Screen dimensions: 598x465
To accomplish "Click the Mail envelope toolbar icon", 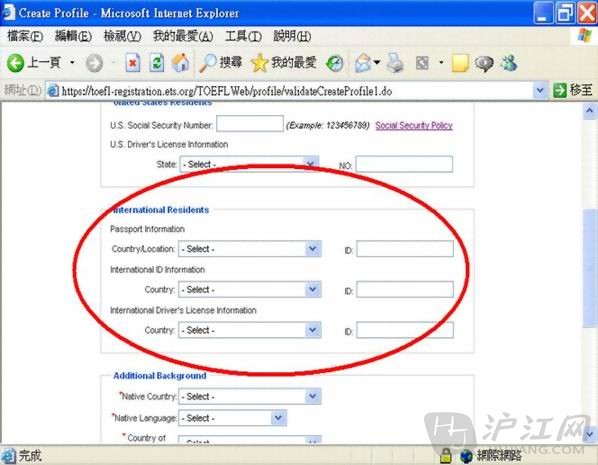I will [363, 63].
